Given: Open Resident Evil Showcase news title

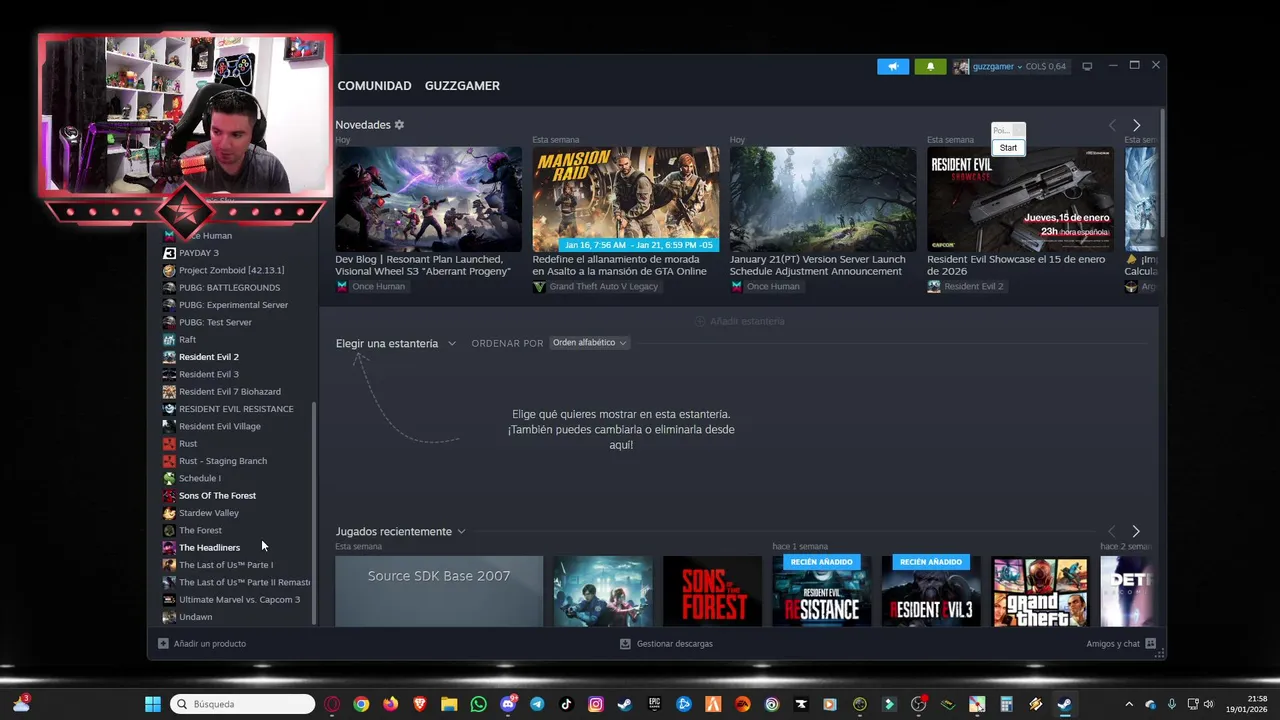Looking at the screenshot, I should (1016, 265).
